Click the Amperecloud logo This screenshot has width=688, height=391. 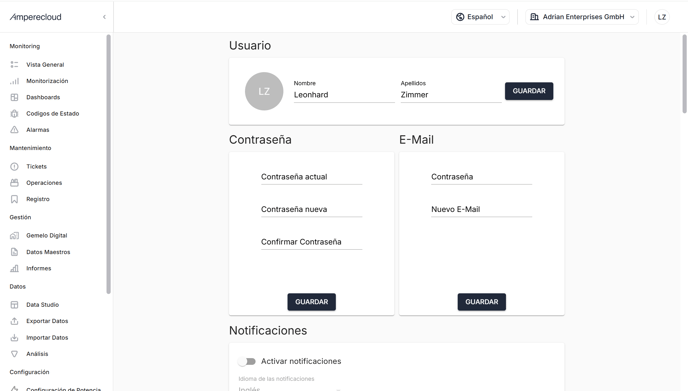pos(36,17)
